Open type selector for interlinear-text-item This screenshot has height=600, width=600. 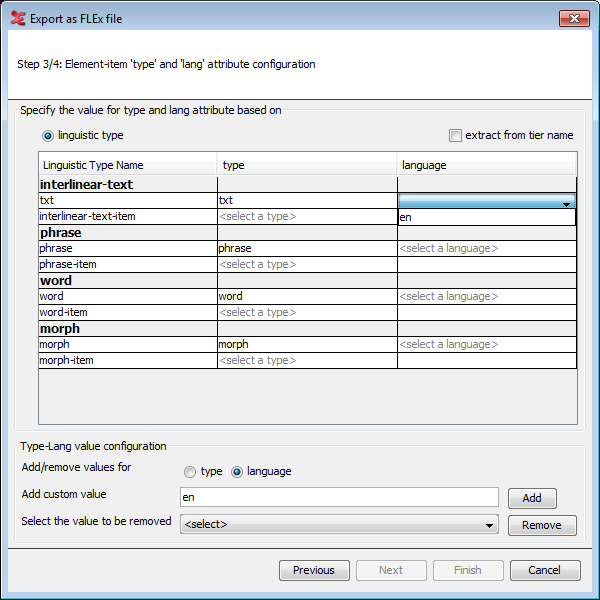[x=307, y=217]
